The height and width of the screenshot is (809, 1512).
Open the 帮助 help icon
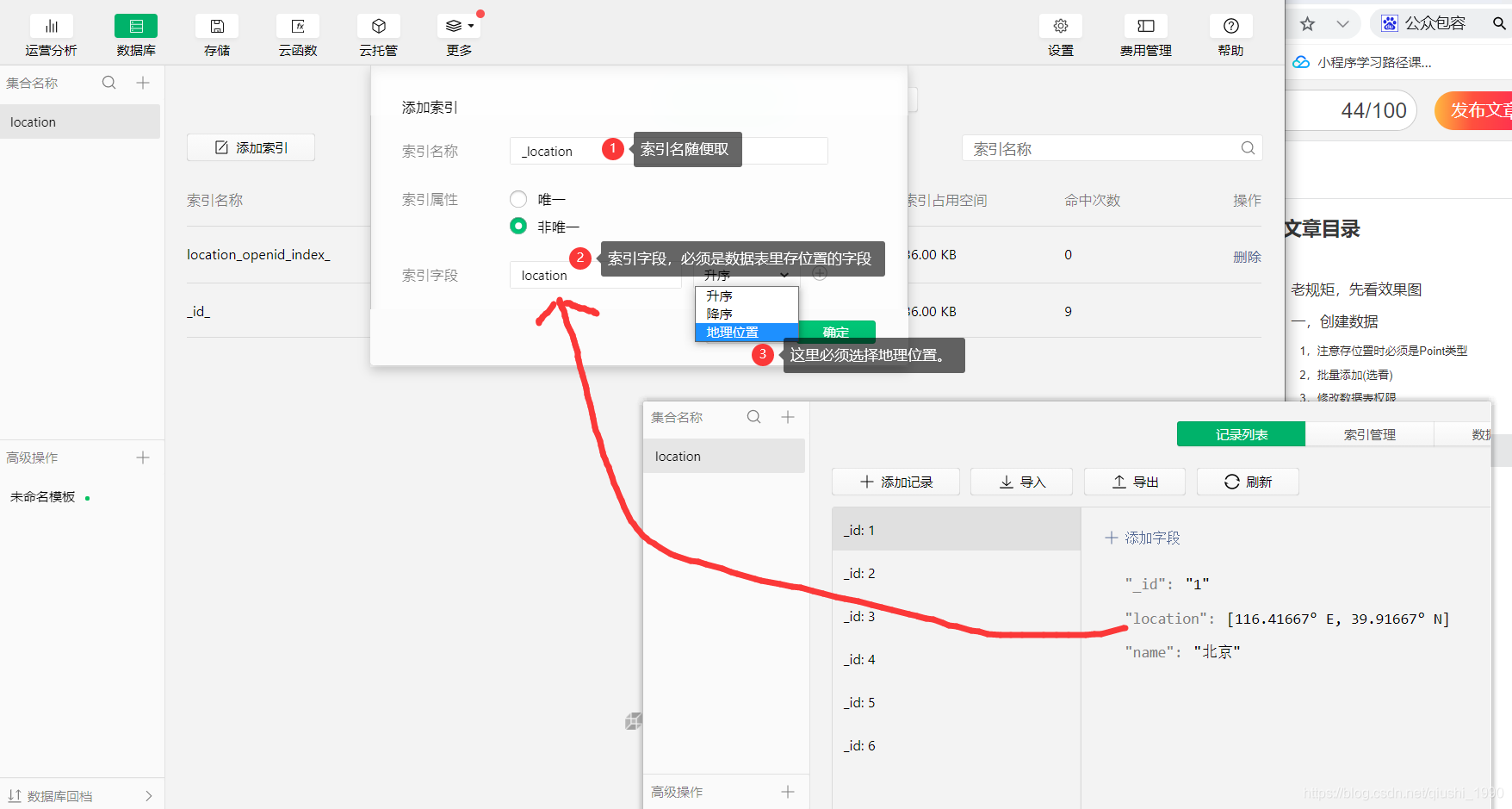(1231, 26)
